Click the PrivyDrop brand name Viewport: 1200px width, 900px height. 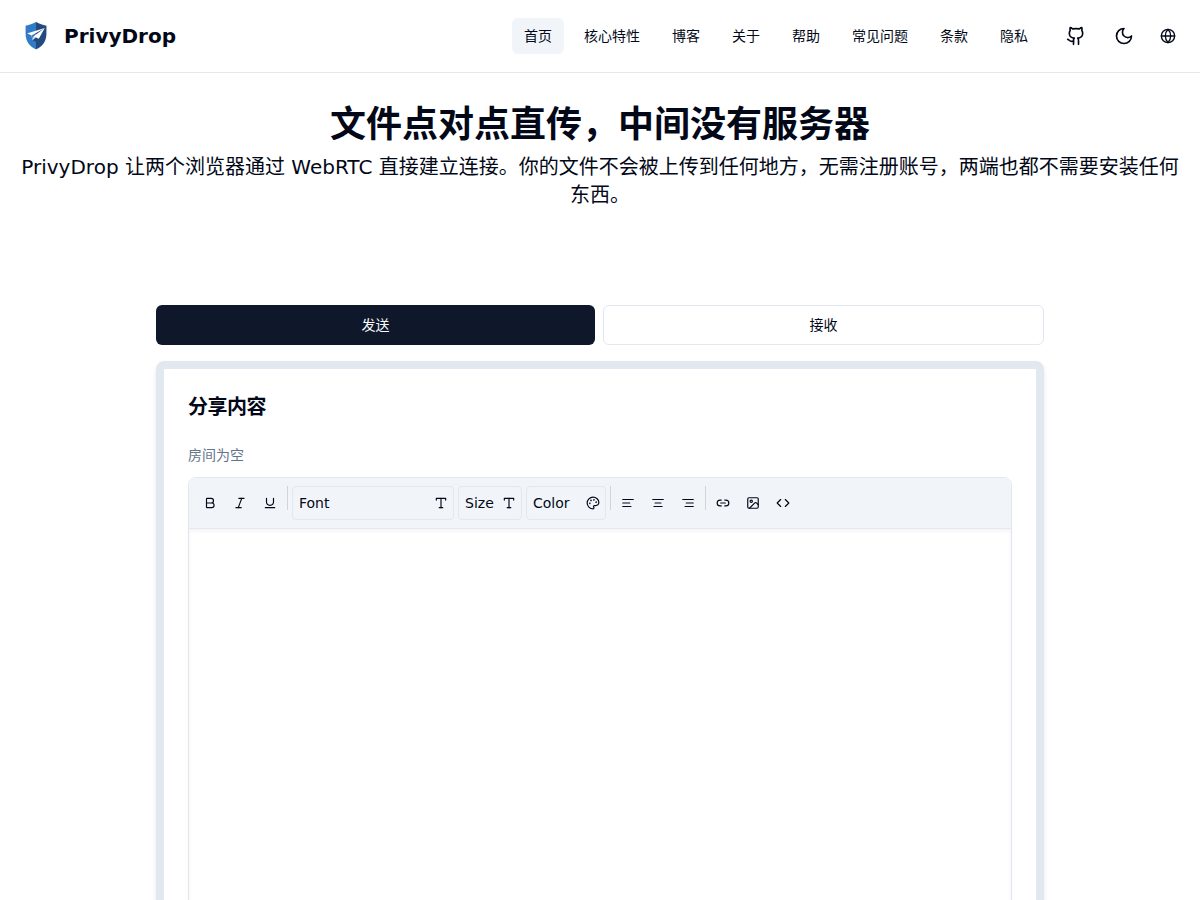coord(120,36)
